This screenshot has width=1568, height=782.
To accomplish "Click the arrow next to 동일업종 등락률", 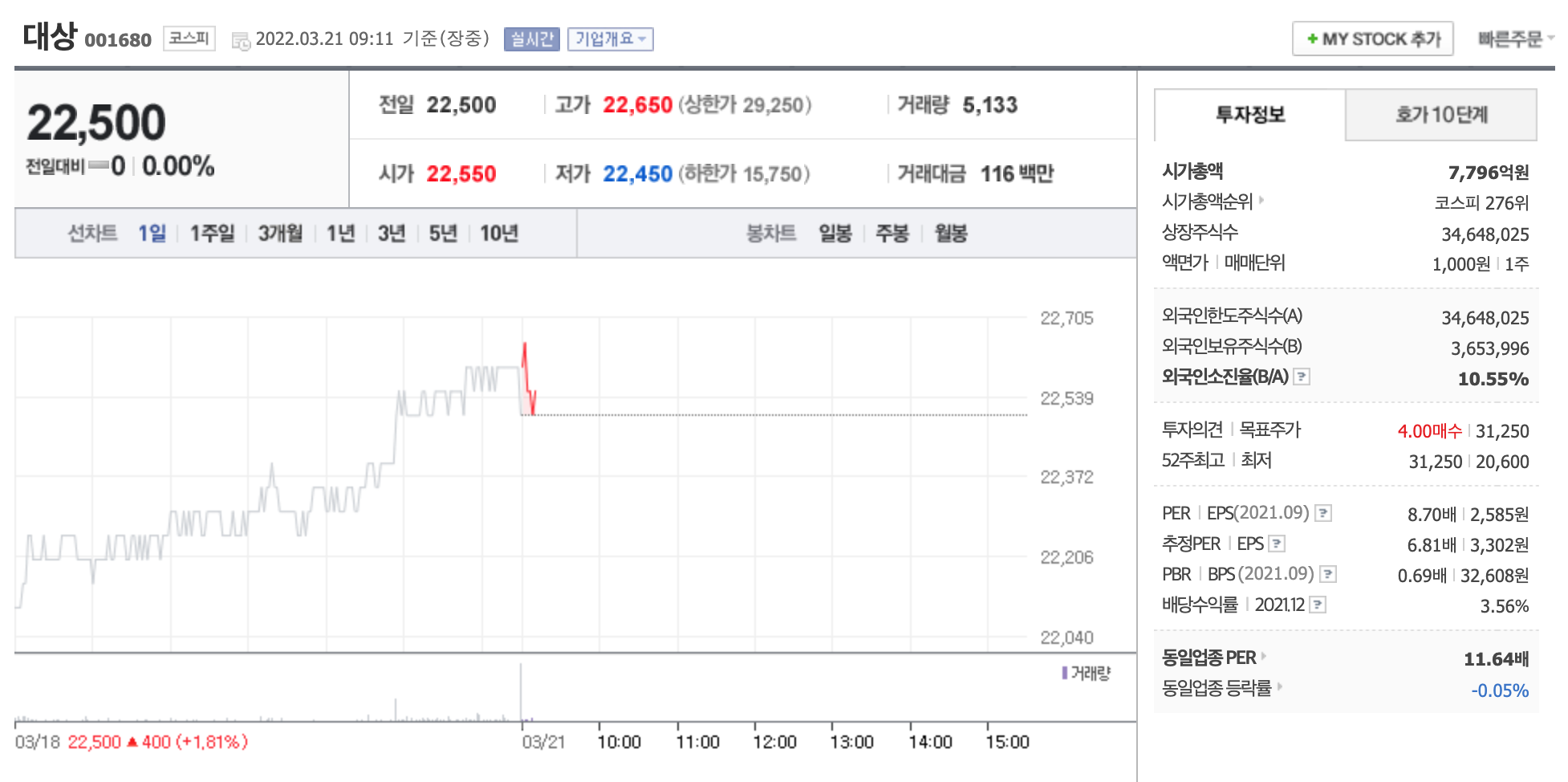I will pyautogui.click(x=1279, y=686).
